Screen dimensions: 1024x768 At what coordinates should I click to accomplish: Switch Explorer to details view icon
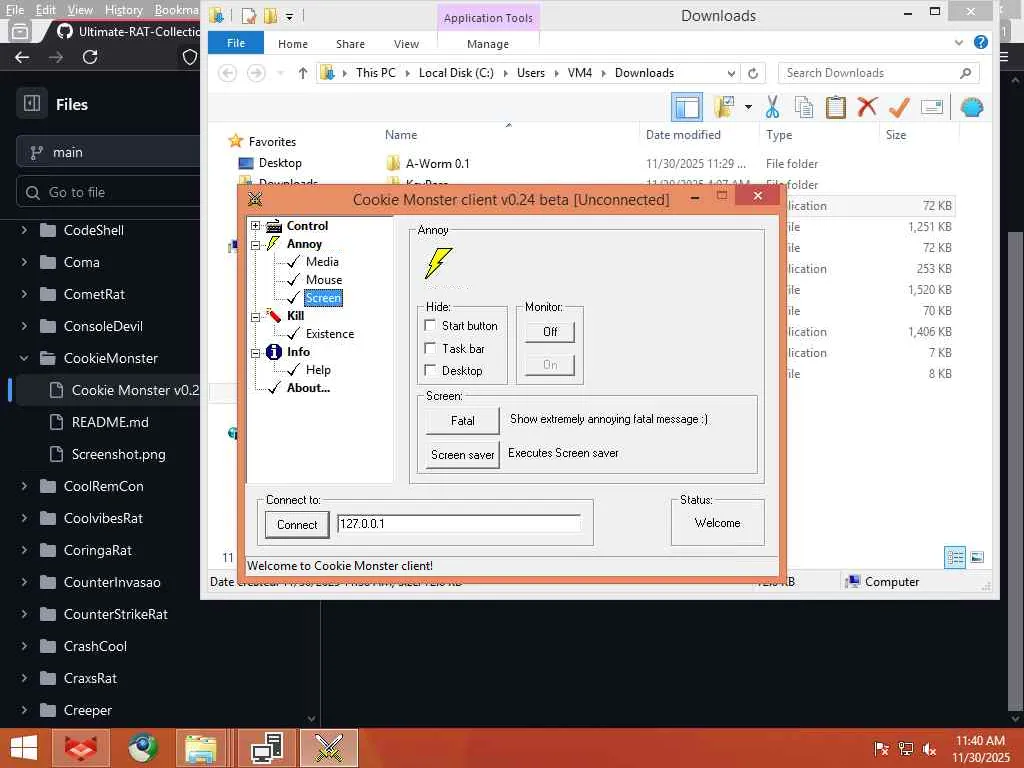coord(955,557)
